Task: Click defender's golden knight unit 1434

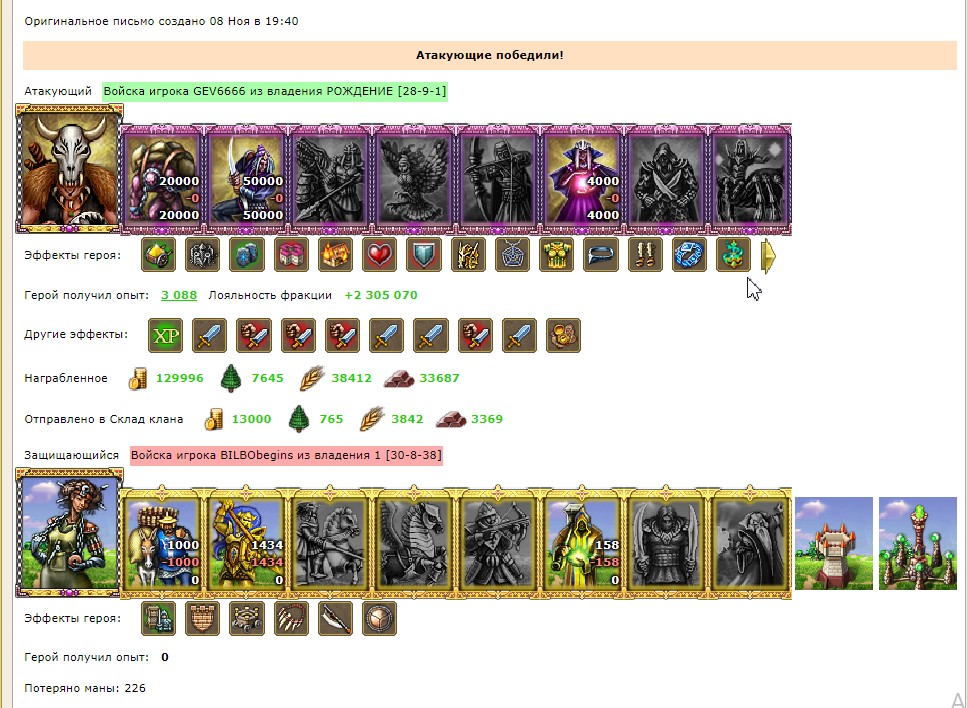Action: tap(247, 543)
